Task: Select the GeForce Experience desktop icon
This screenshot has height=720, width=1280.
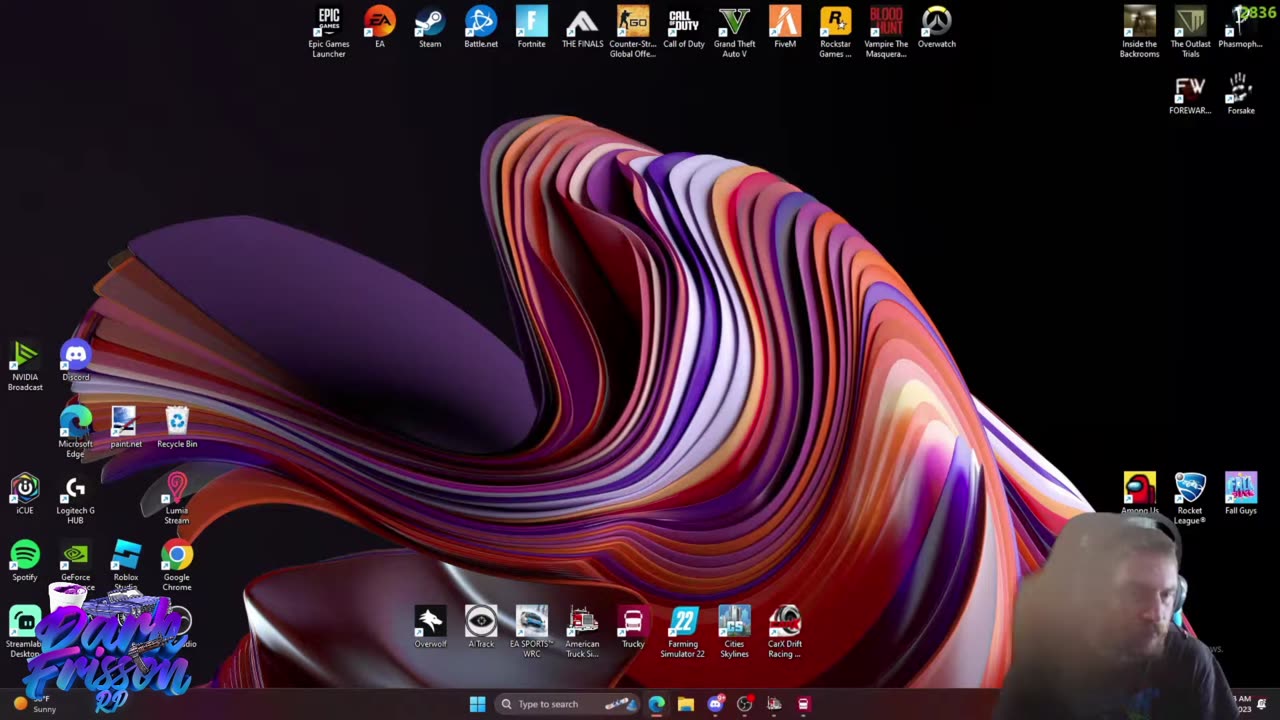Action: [x=76, y=563]
